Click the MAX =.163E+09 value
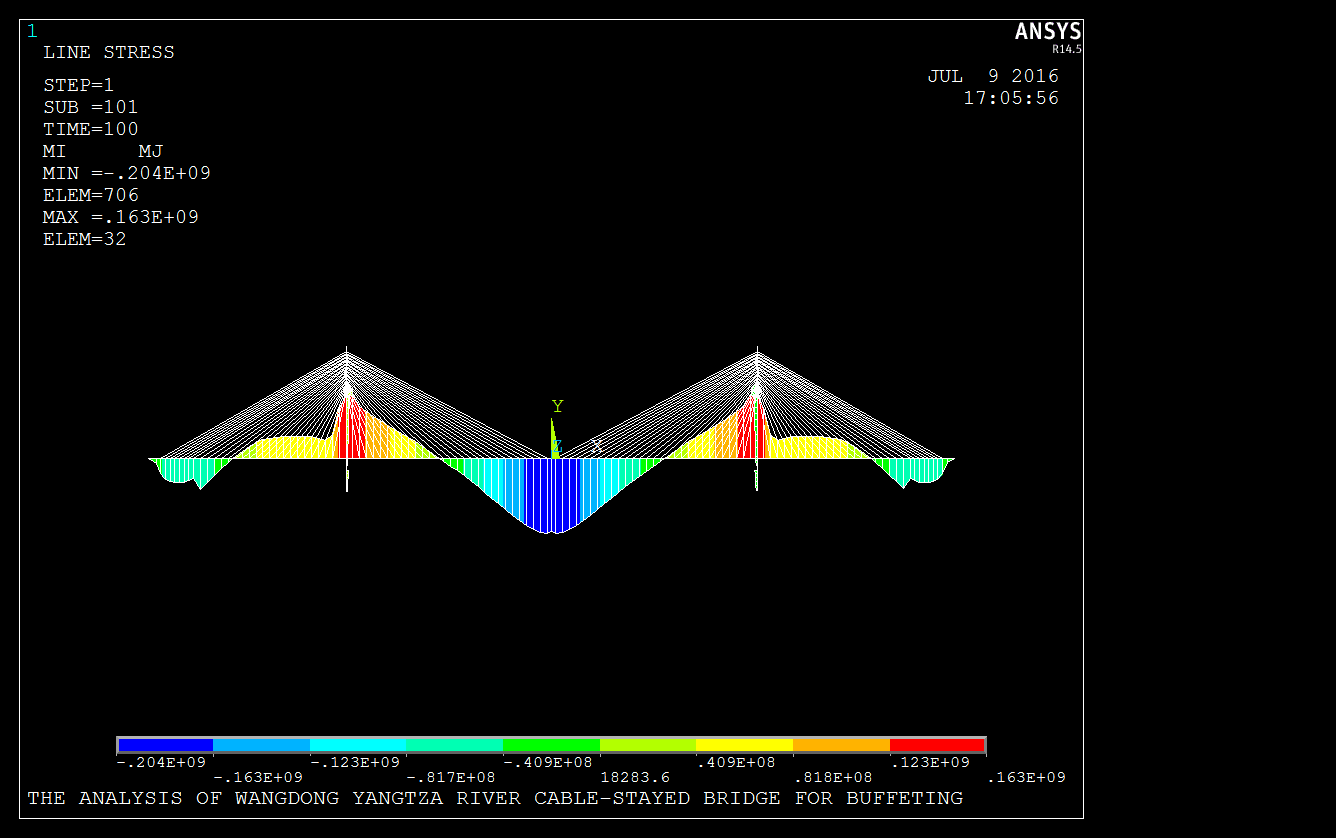 click(120, 217)
